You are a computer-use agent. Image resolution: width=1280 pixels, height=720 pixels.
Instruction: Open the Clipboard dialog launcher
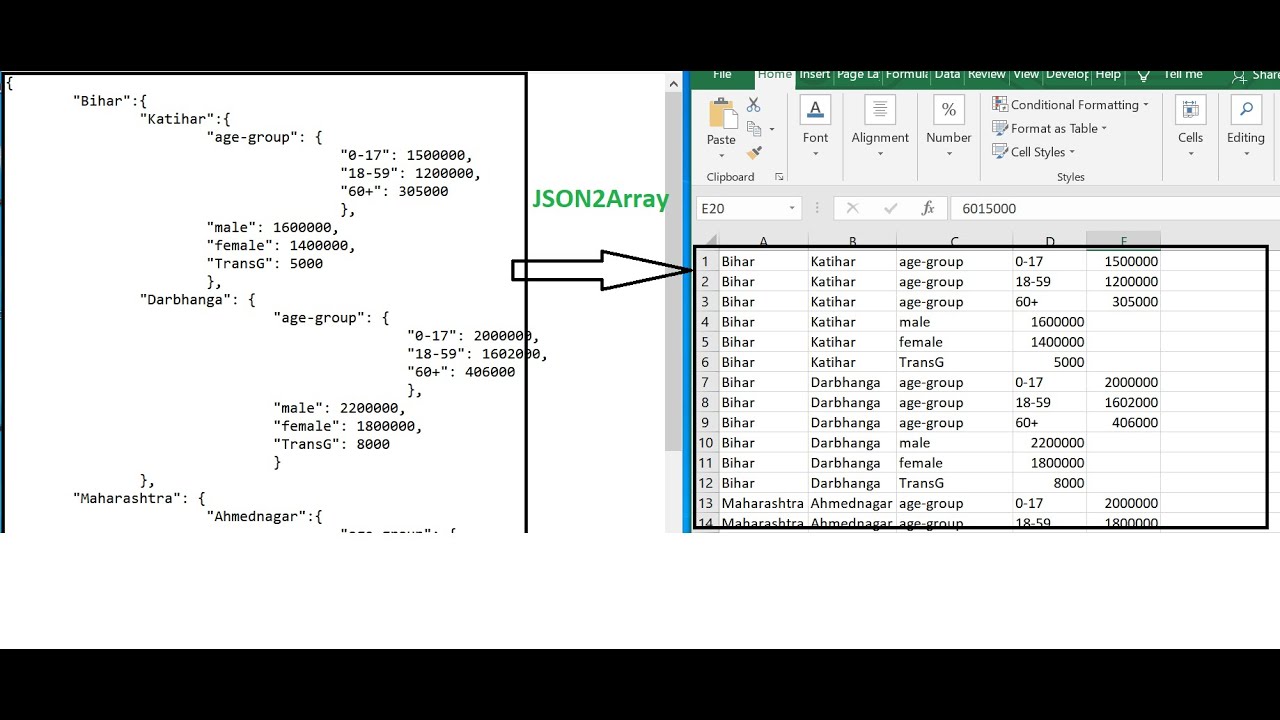pyautogui.click(x=779, y=177)
